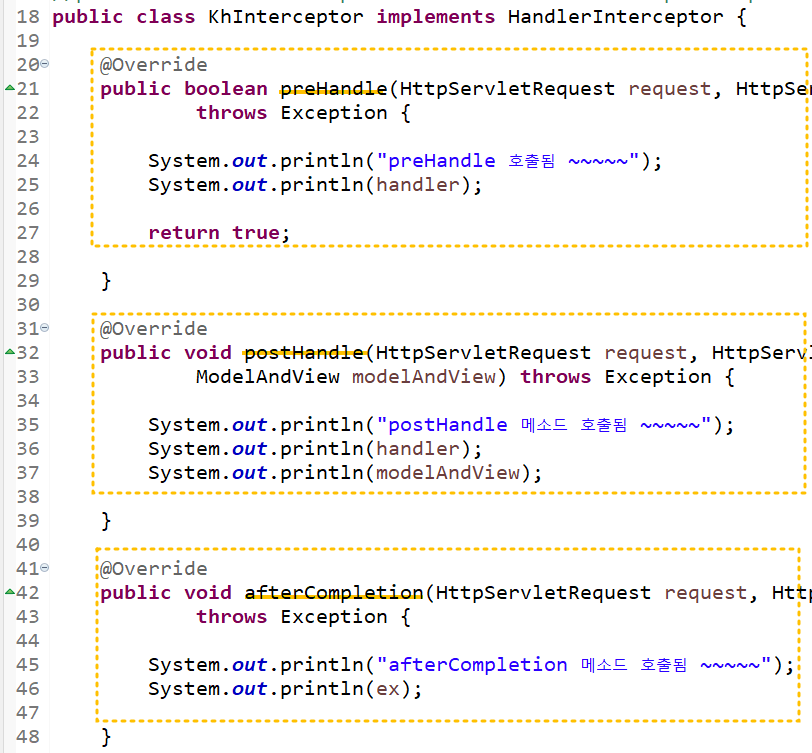The height and width of the screenshot is (753, 812).
Task: Click the afterCompletion method name
Action: 334,593
